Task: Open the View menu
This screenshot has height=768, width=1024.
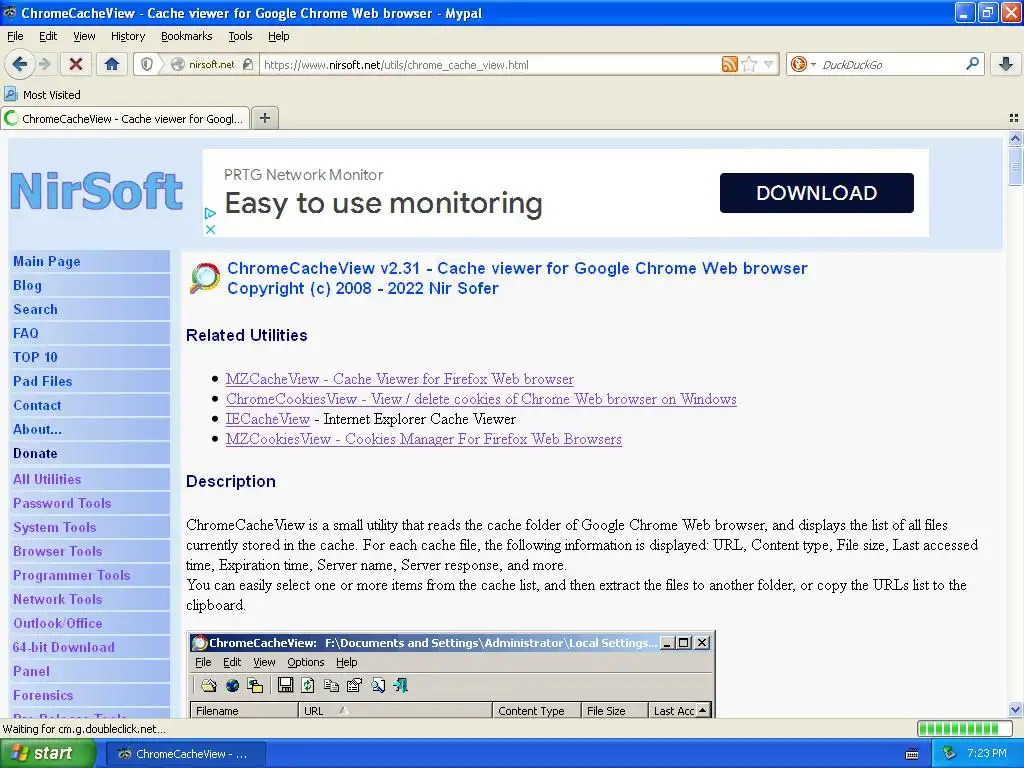Action: 84,36
